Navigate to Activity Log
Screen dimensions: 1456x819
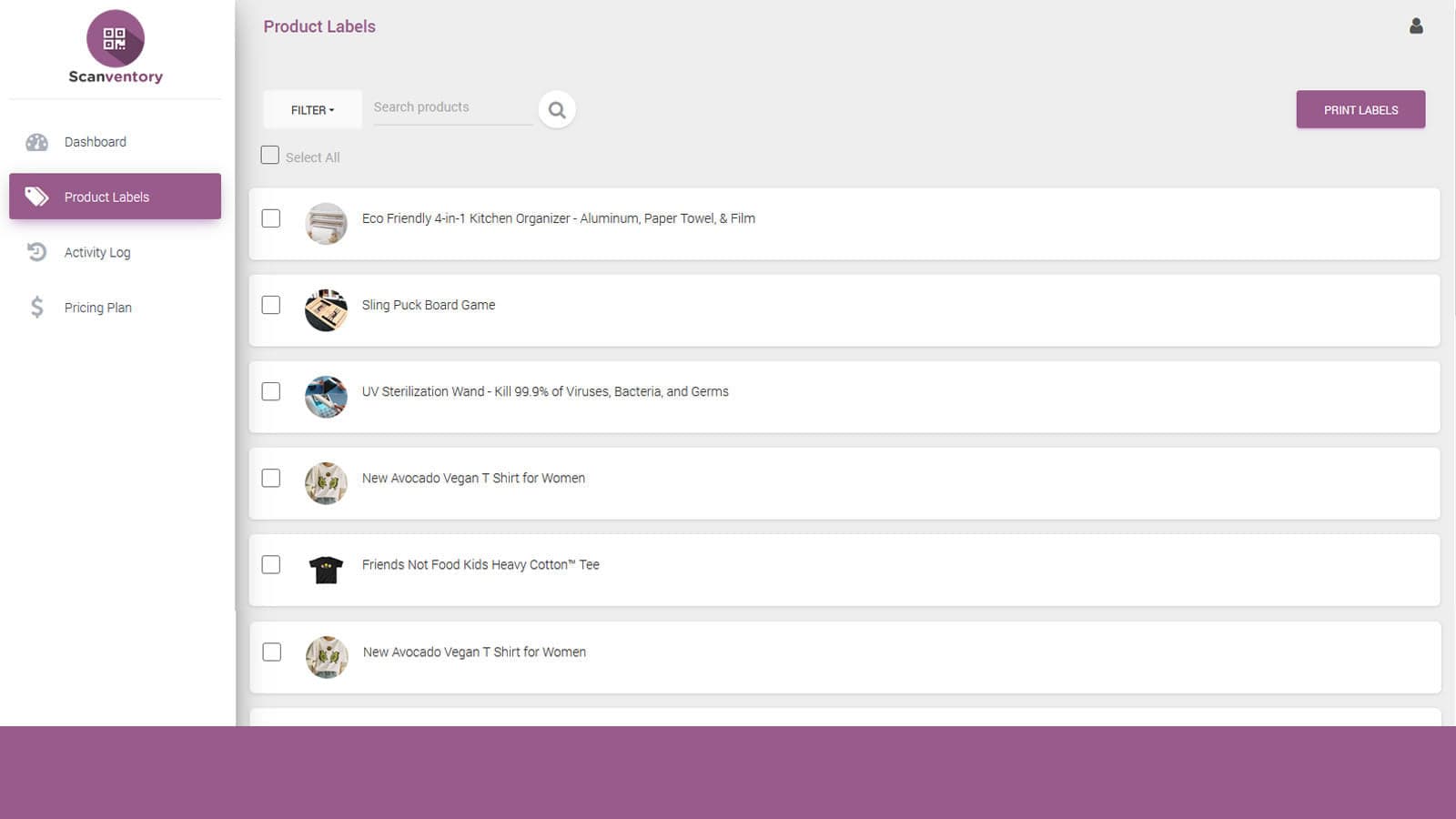tap(96, 252)
